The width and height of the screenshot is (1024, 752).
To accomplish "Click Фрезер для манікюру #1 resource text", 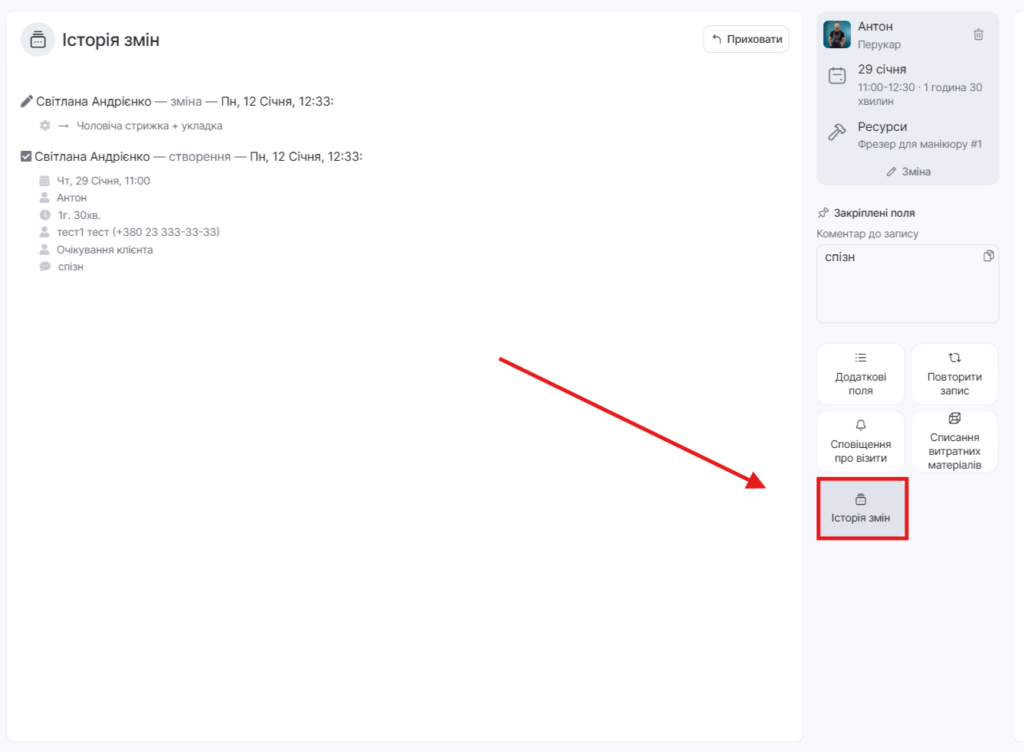I will [920, 144].
